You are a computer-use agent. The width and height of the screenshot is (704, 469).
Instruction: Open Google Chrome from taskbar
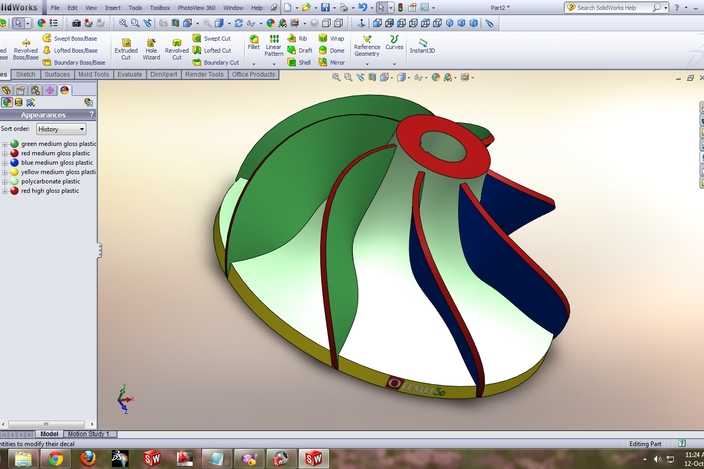coord(55,459)
